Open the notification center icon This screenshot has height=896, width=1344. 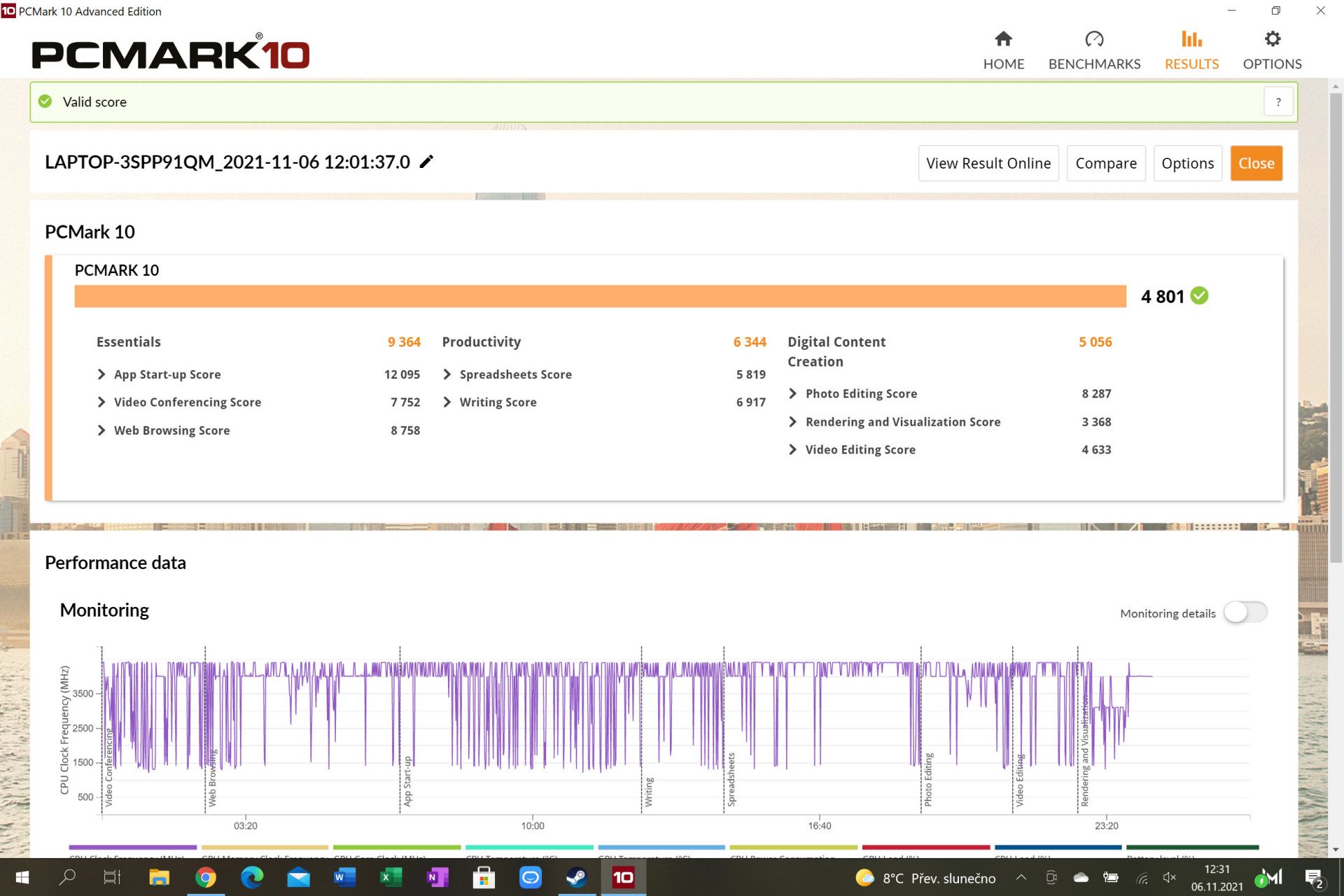click(1314, 878)
